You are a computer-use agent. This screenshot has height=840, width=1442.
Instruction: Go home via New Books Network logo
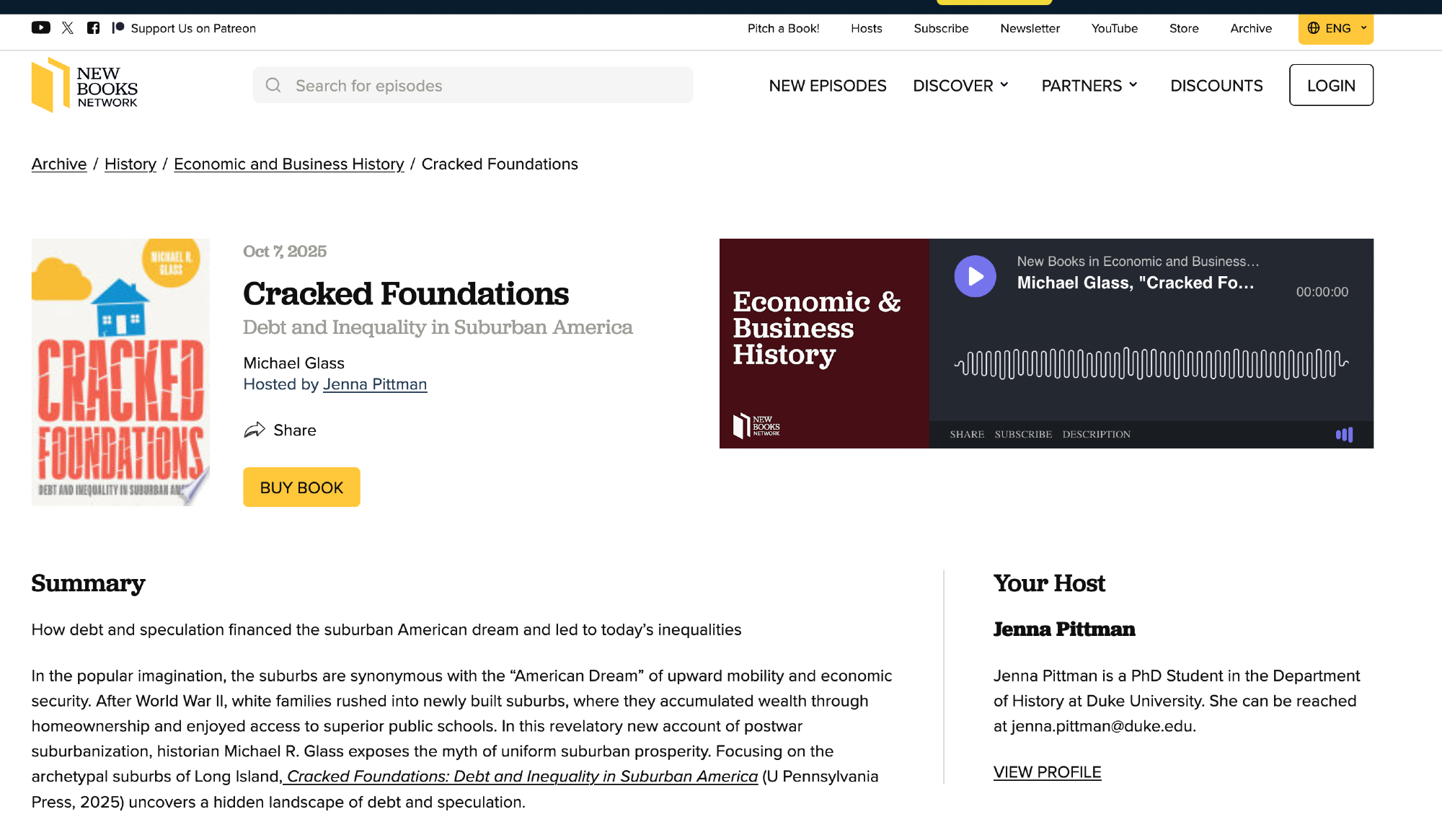84,85
